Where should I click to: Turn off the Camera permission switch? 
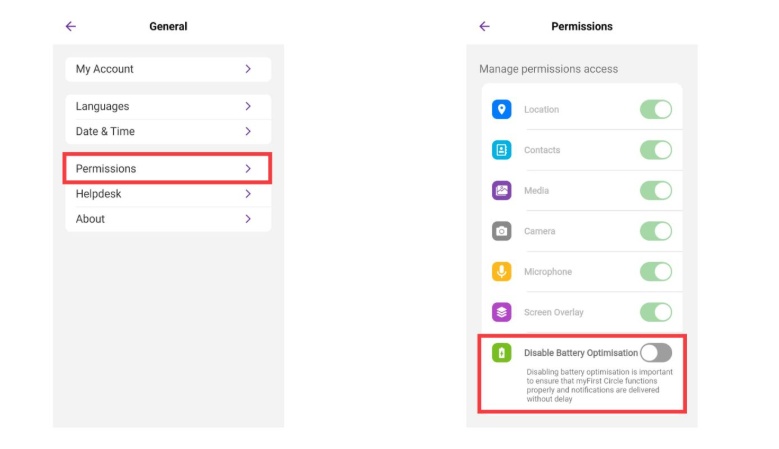(656, 231)
